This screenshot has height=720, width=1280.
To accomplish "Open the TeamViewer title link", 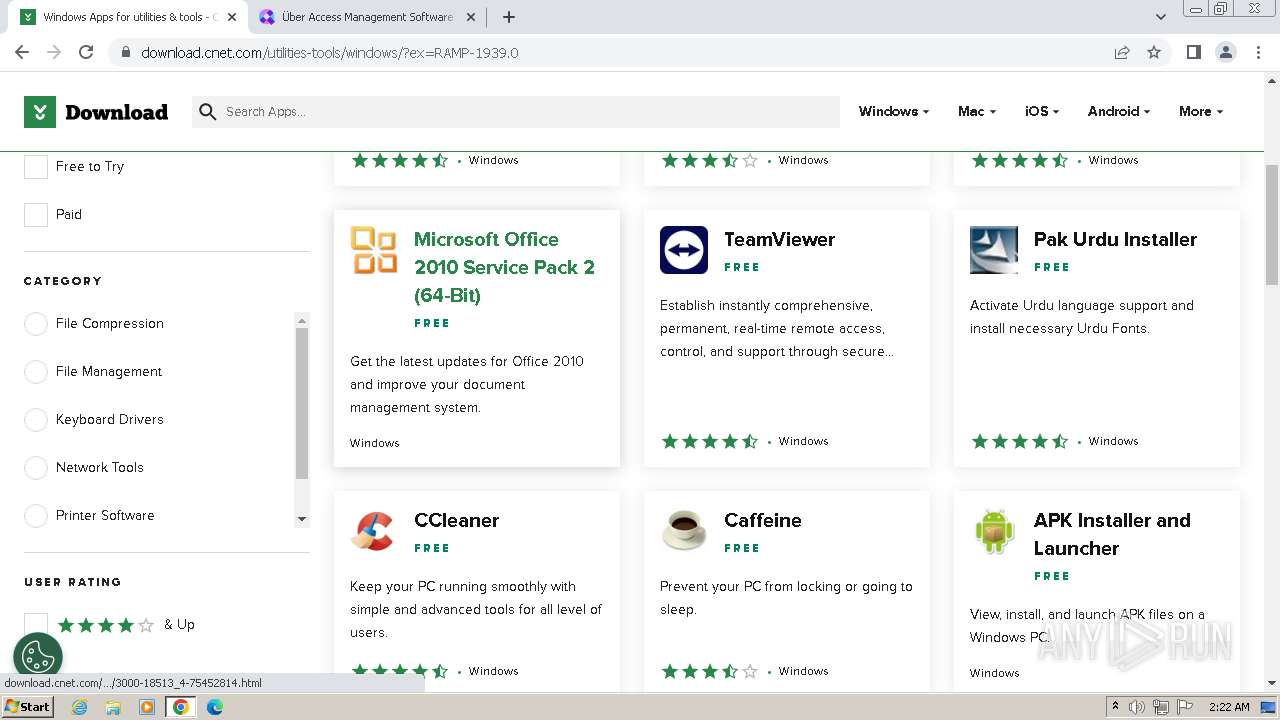I will pos(779,239).
